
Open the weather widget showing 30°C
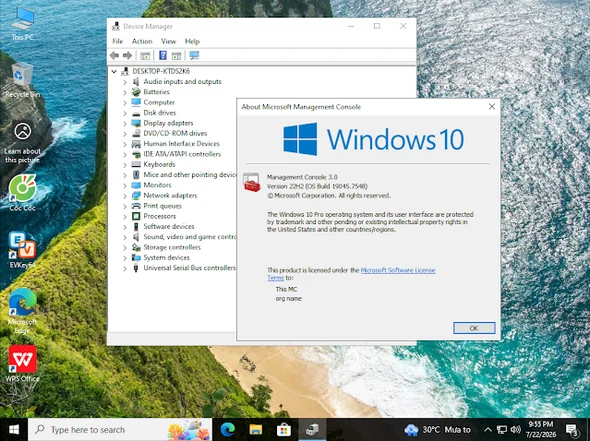[x=438, y=429]
